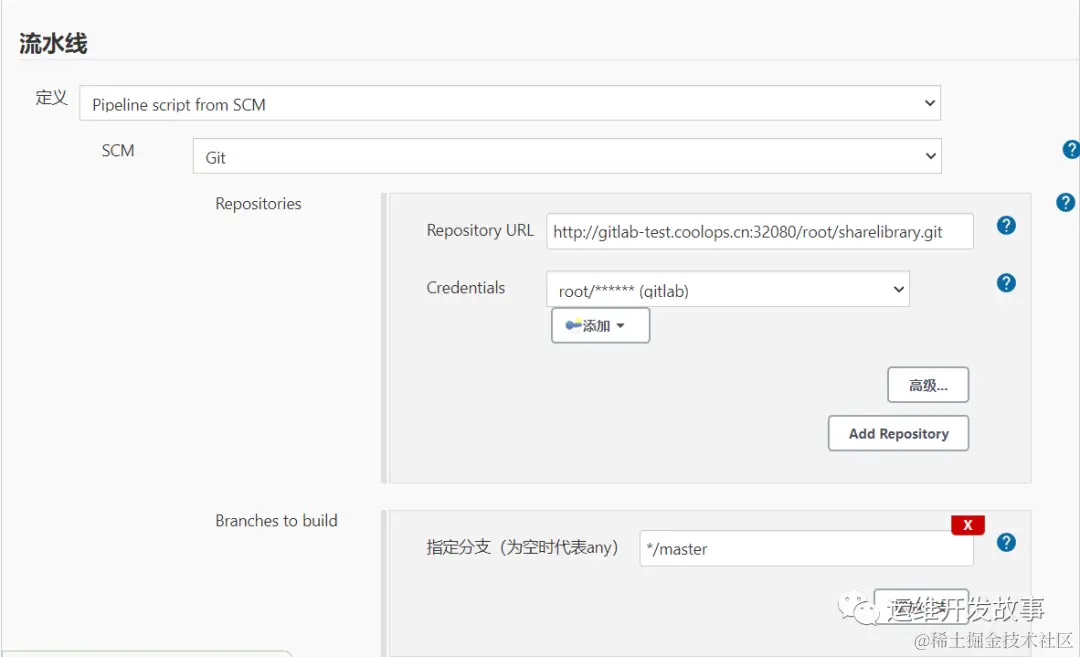Viewport: 1080px width, 657px height.
Task: Open the 定义 Pipeline script from SCM dropdown
Action: coord(510,103)
